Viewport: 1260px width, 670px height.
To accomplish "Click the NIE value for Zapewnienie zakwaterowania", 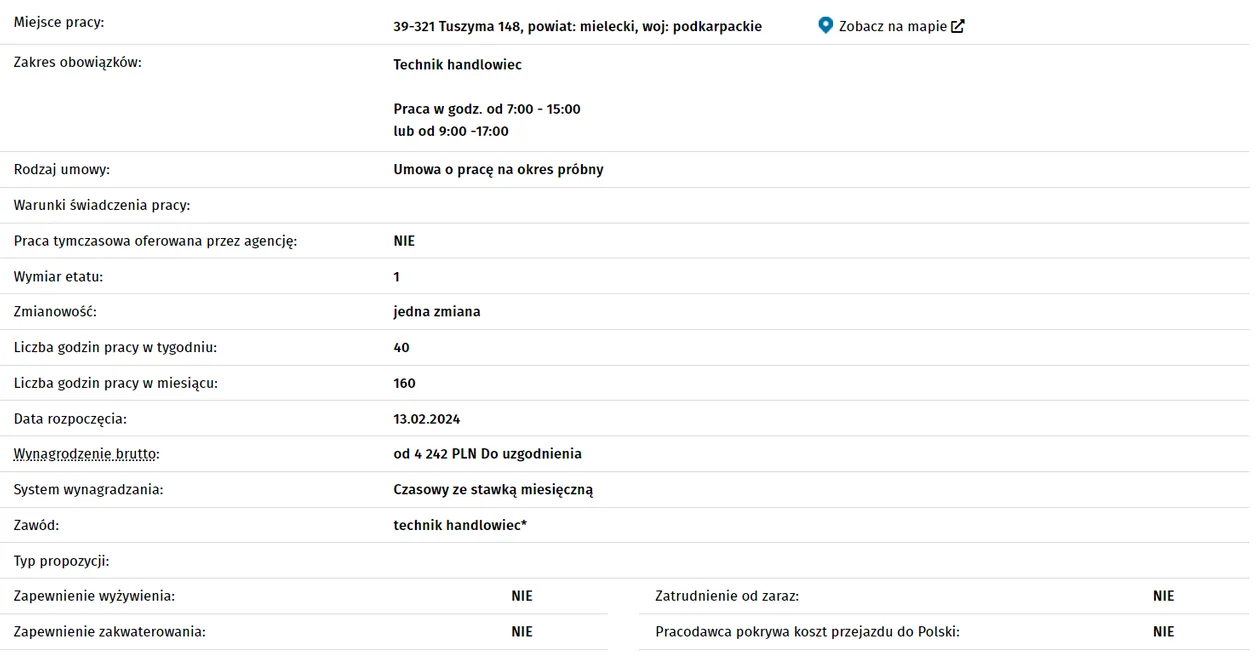I will pos(522,632).
